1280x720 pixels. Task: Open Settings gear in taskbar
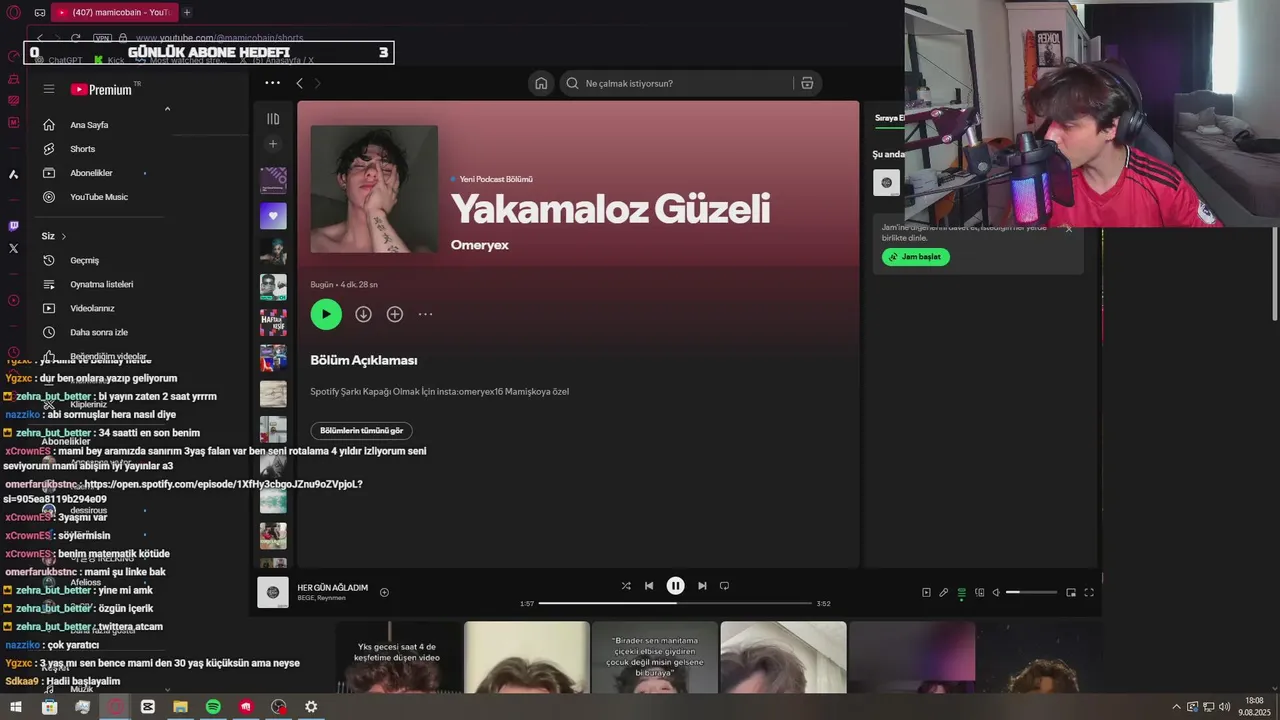311,707
